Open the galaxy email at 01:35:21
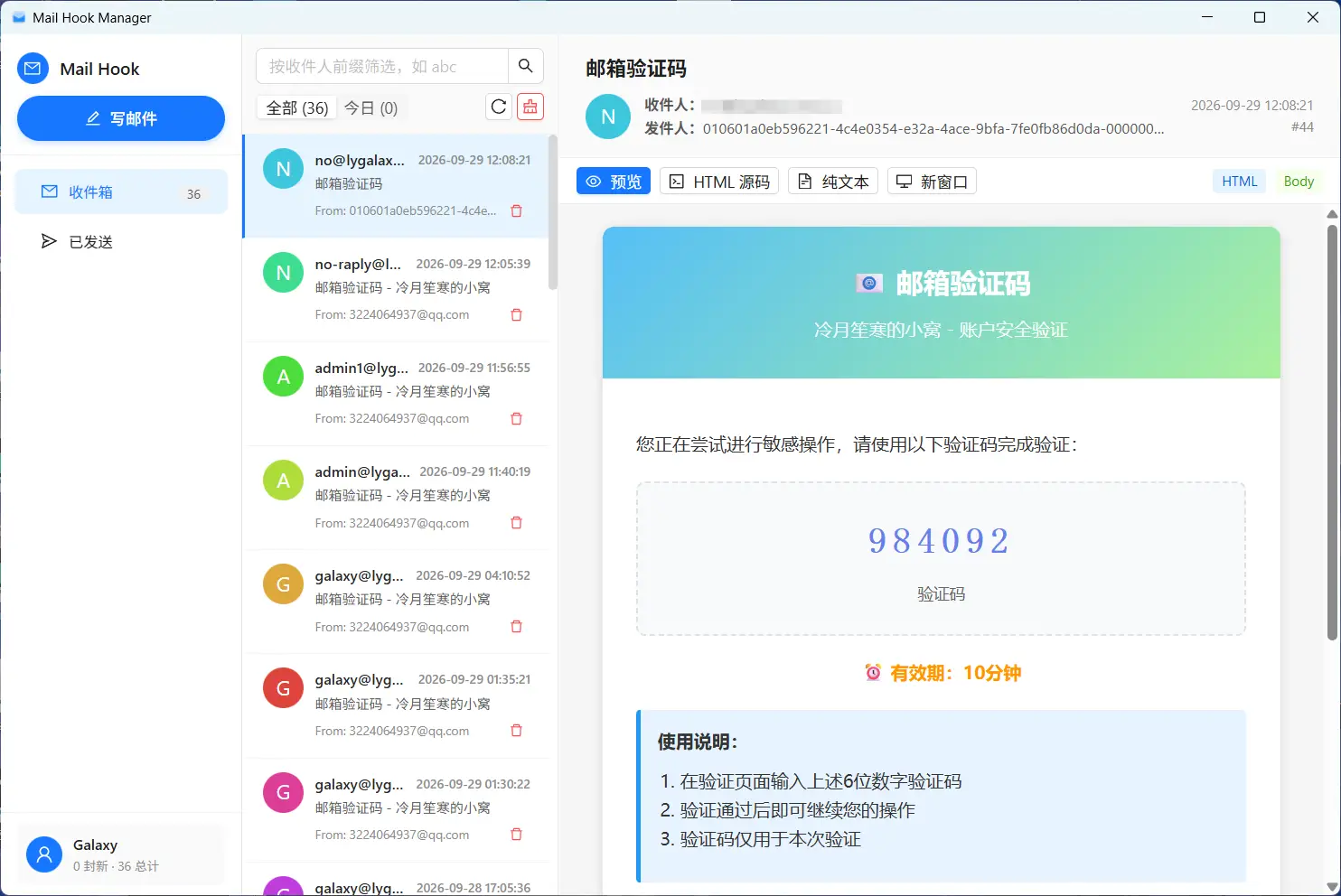1341x896 pixels. tap(396, 705)
